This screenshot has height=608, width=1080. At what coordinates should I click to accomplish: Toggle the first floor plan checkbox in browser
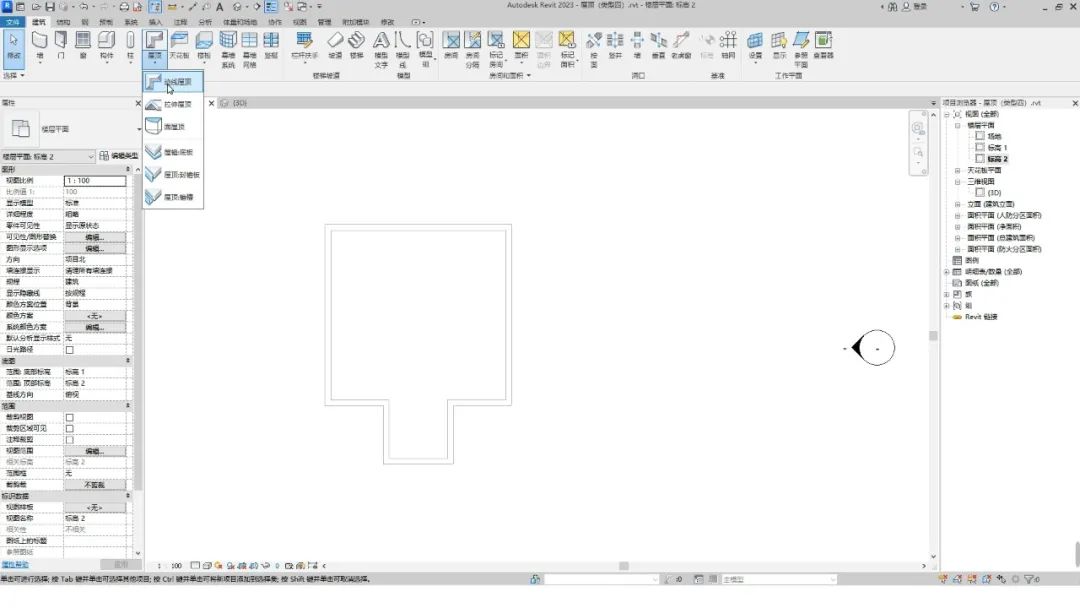point(979,136)
